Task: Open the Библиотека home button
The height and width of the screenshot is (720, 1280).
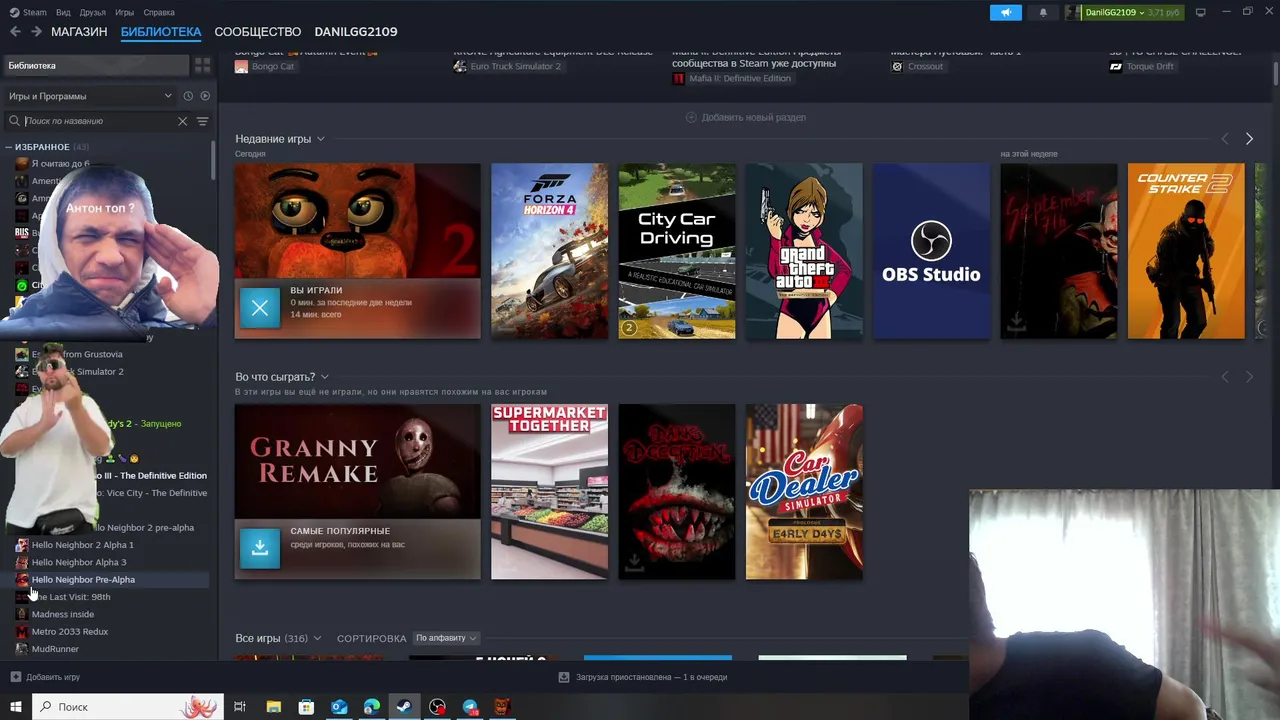Action: tap(95, 66)
